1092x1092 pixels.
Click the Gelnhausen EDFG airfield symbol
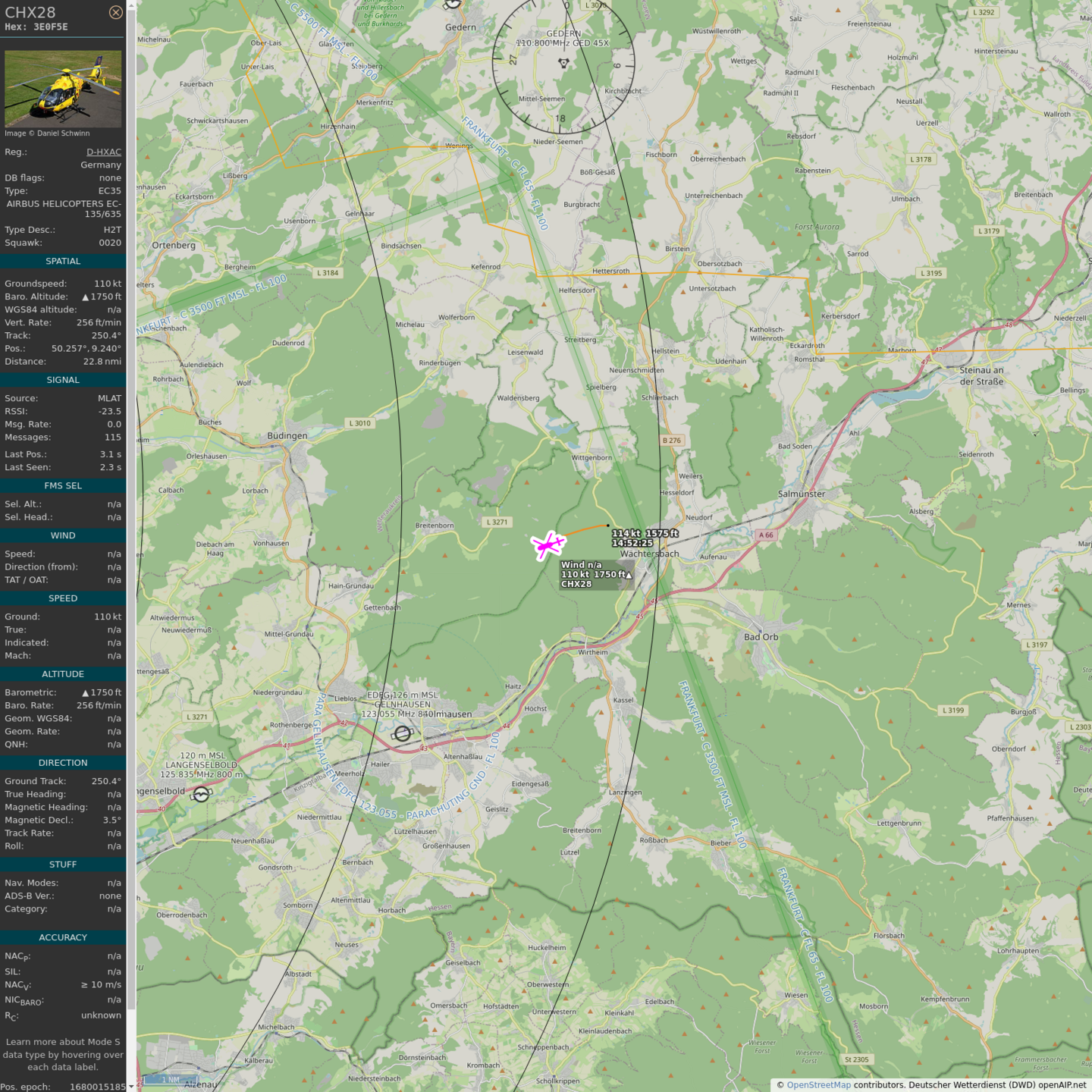[403, 733]
